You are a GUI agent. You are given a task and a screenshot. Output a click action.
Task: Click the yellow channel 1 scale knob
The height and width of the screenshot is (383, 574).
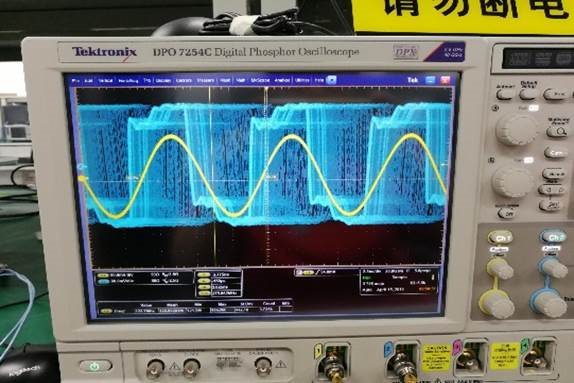[497, 304]
